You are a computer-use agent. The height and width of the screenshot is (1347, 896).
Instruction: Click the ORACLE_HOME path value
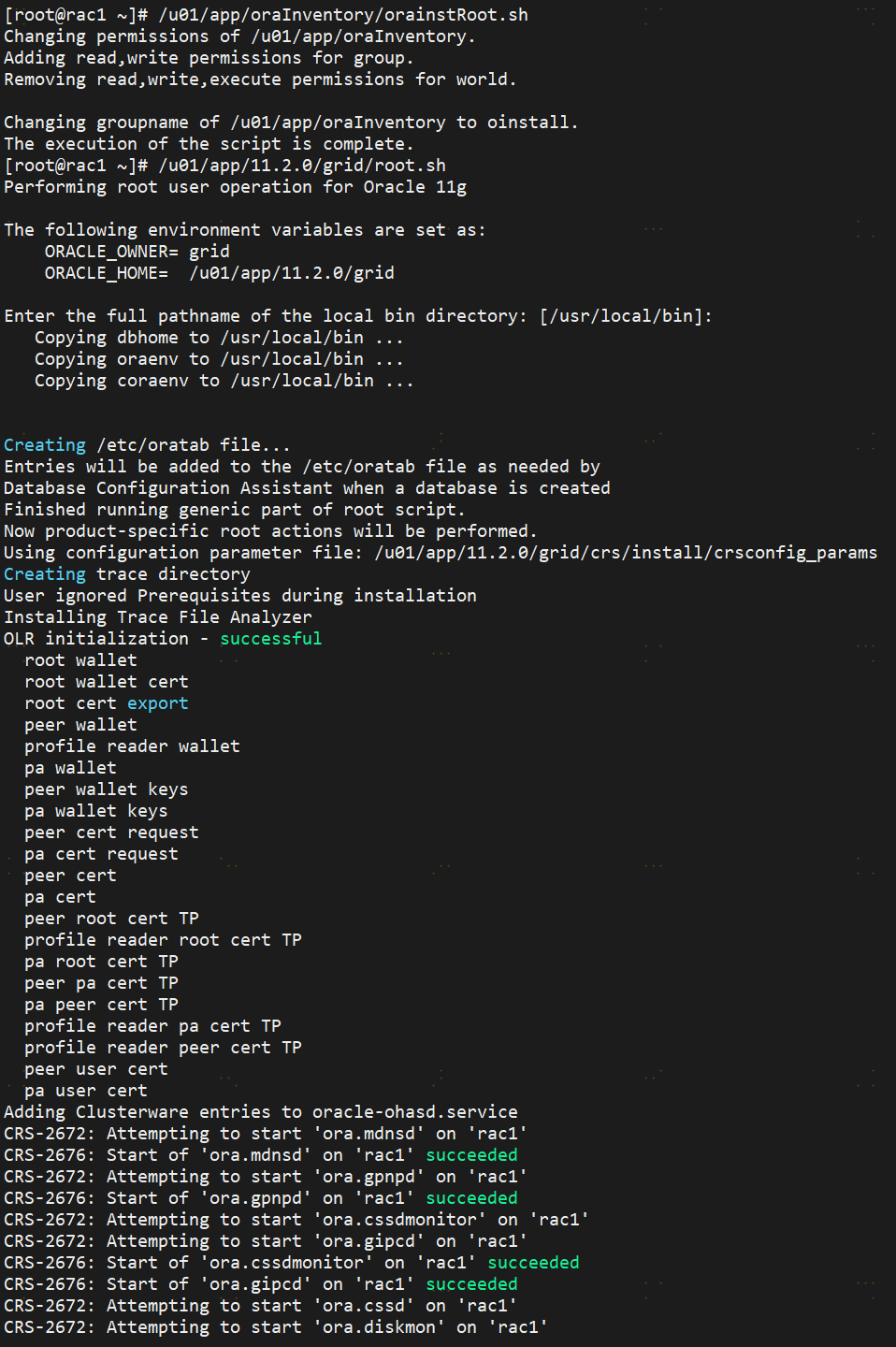[292, 273]
